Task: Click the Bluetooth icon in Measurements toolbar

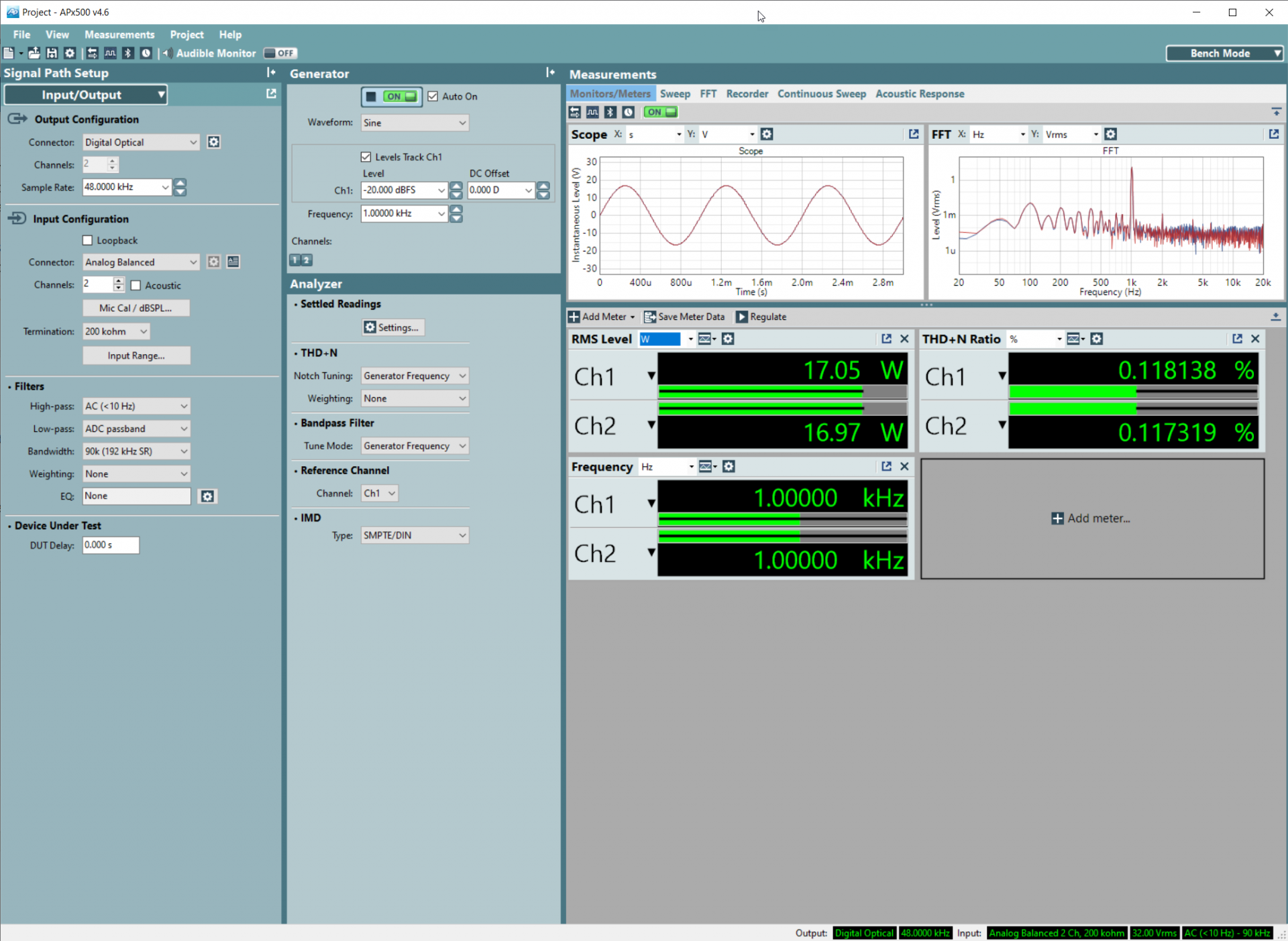Action: 610,112
